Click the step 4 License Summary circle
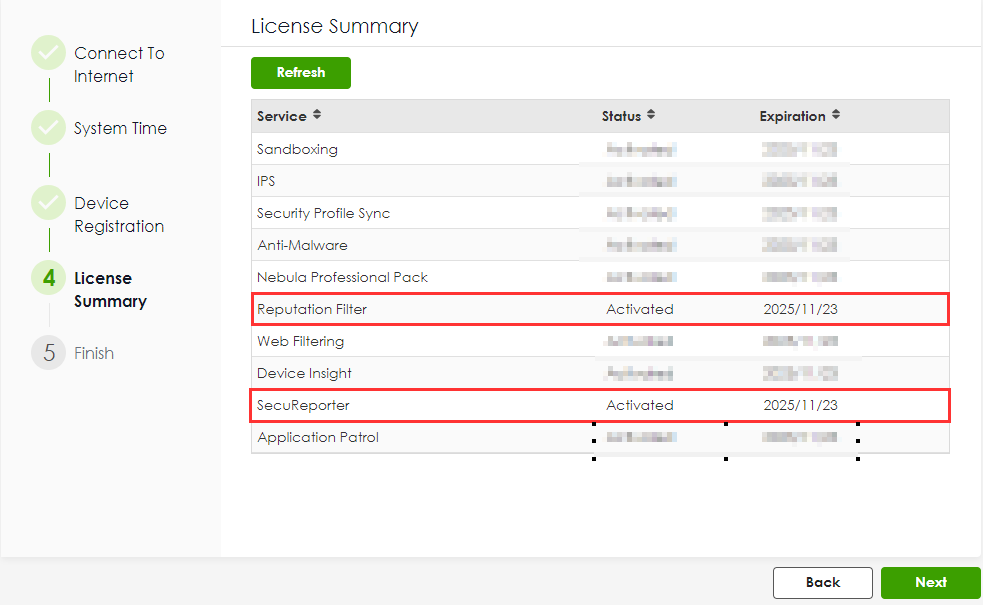This screenshot has width=983, height=605. pyautogui.click(x=48, y=278)
